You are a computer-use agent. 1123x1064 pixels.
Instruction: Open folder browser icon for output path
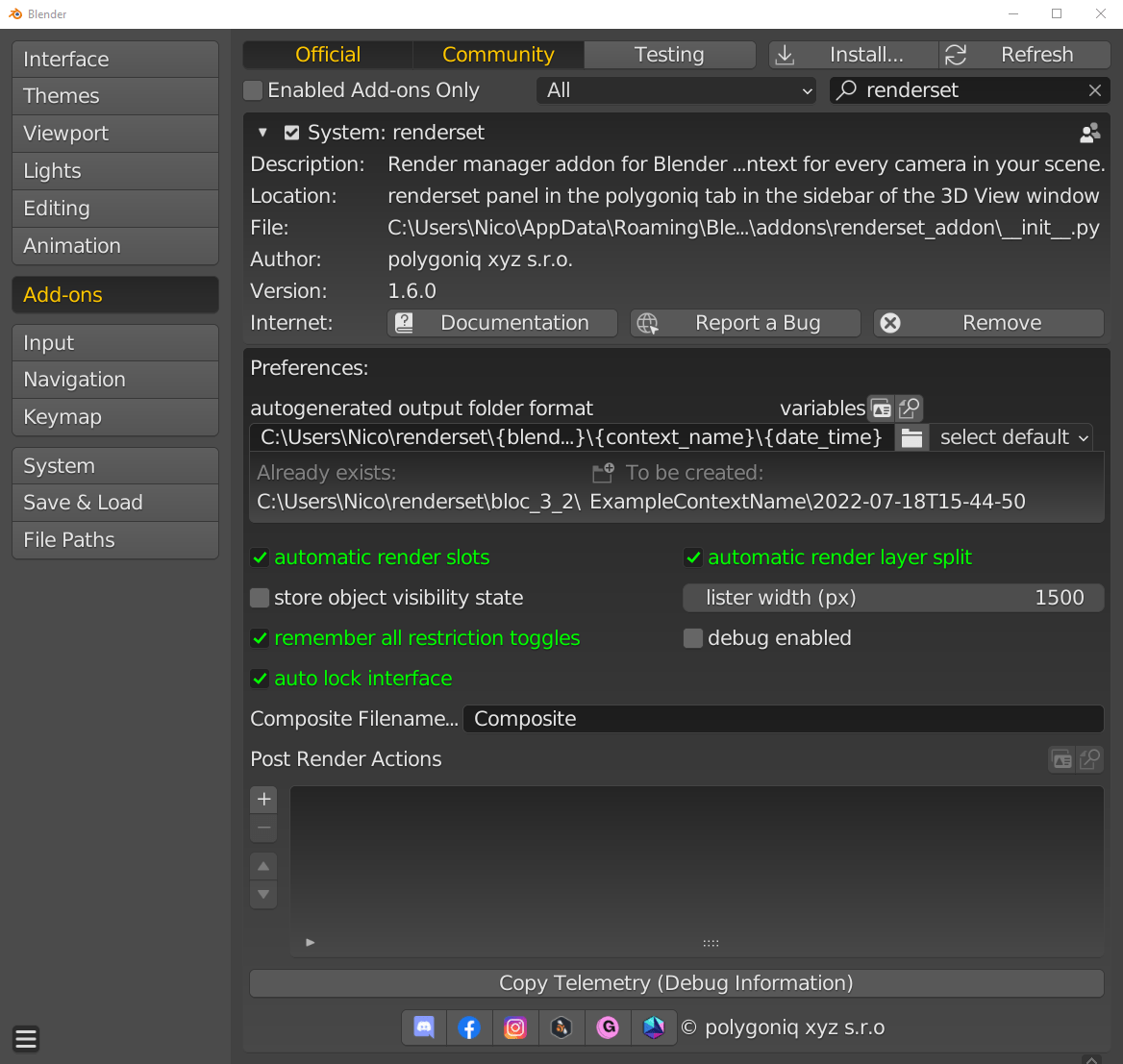point(911,437)
